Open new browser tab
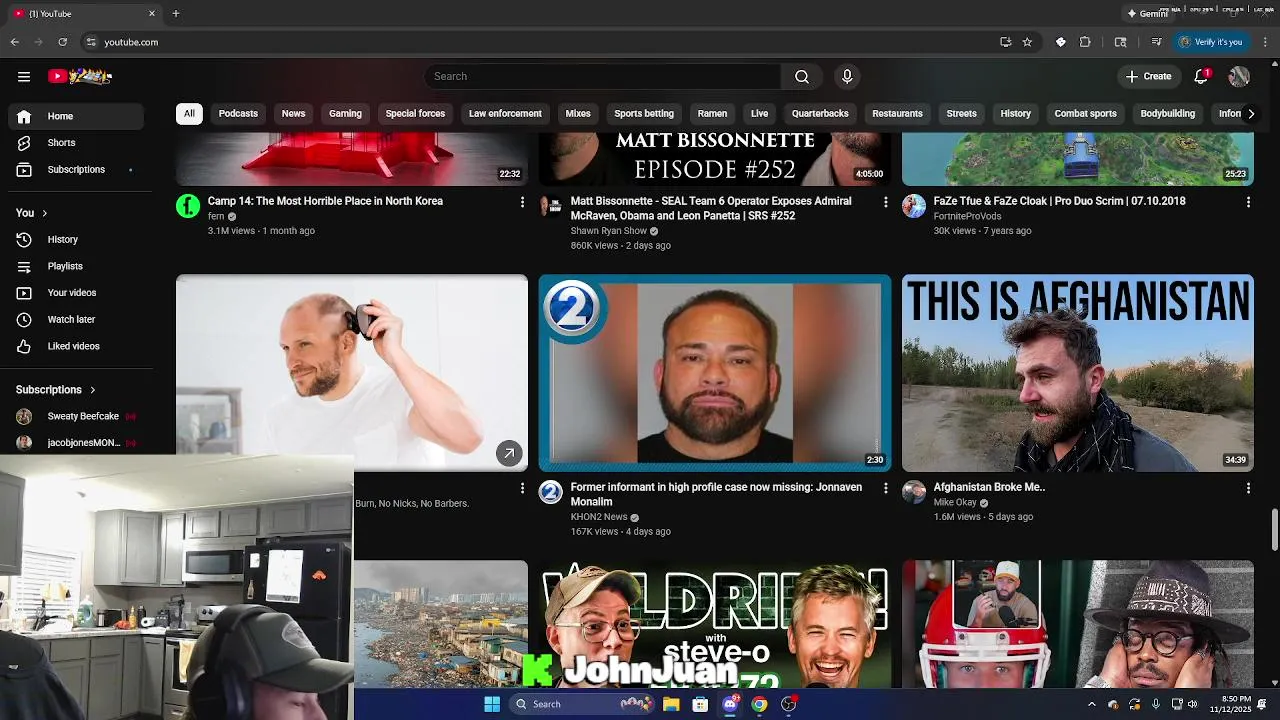Screen dimensions: 1280x720 pos(176,14)
